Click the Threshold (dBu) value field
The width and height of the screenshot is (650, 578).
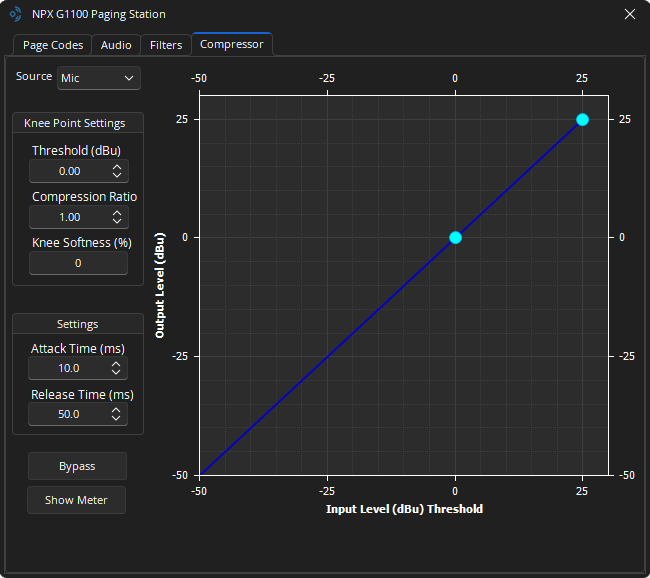(69, 171)
